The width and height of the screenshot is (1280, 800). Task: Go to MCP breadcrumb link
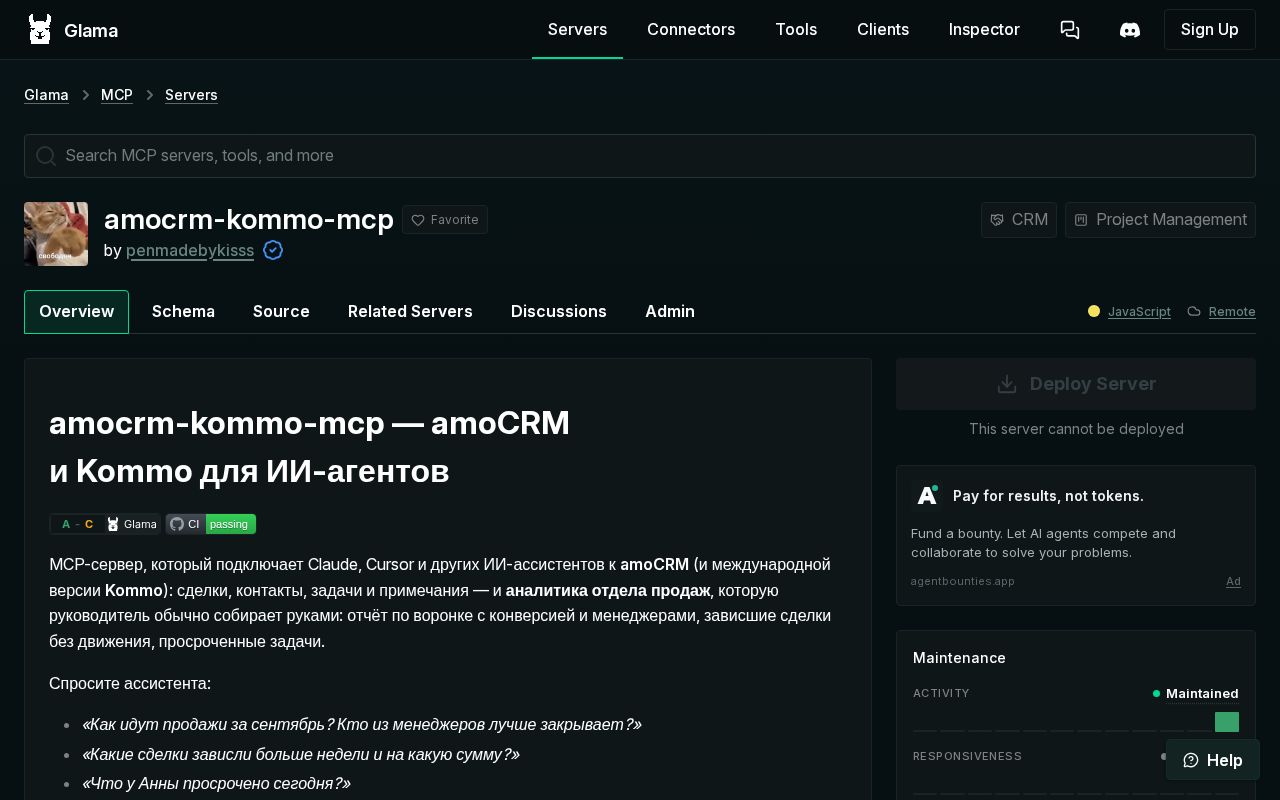[117, 95]
